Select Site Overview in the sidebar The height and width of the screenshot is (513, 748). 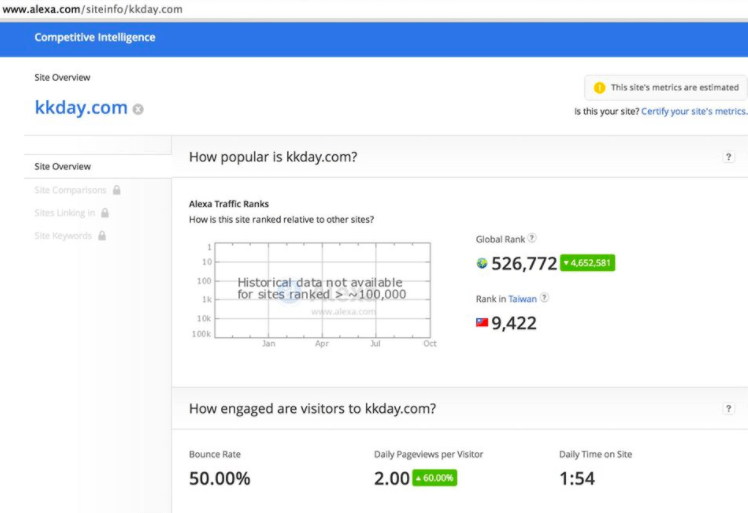point(98,167)
